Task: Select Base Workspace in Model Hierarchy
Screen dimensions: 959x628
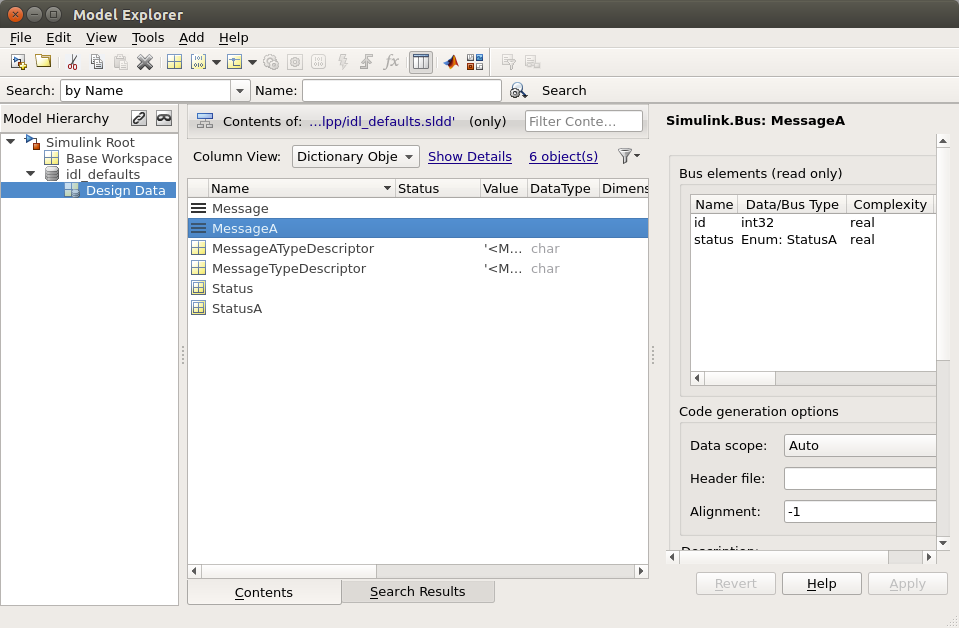Action: 119,158
